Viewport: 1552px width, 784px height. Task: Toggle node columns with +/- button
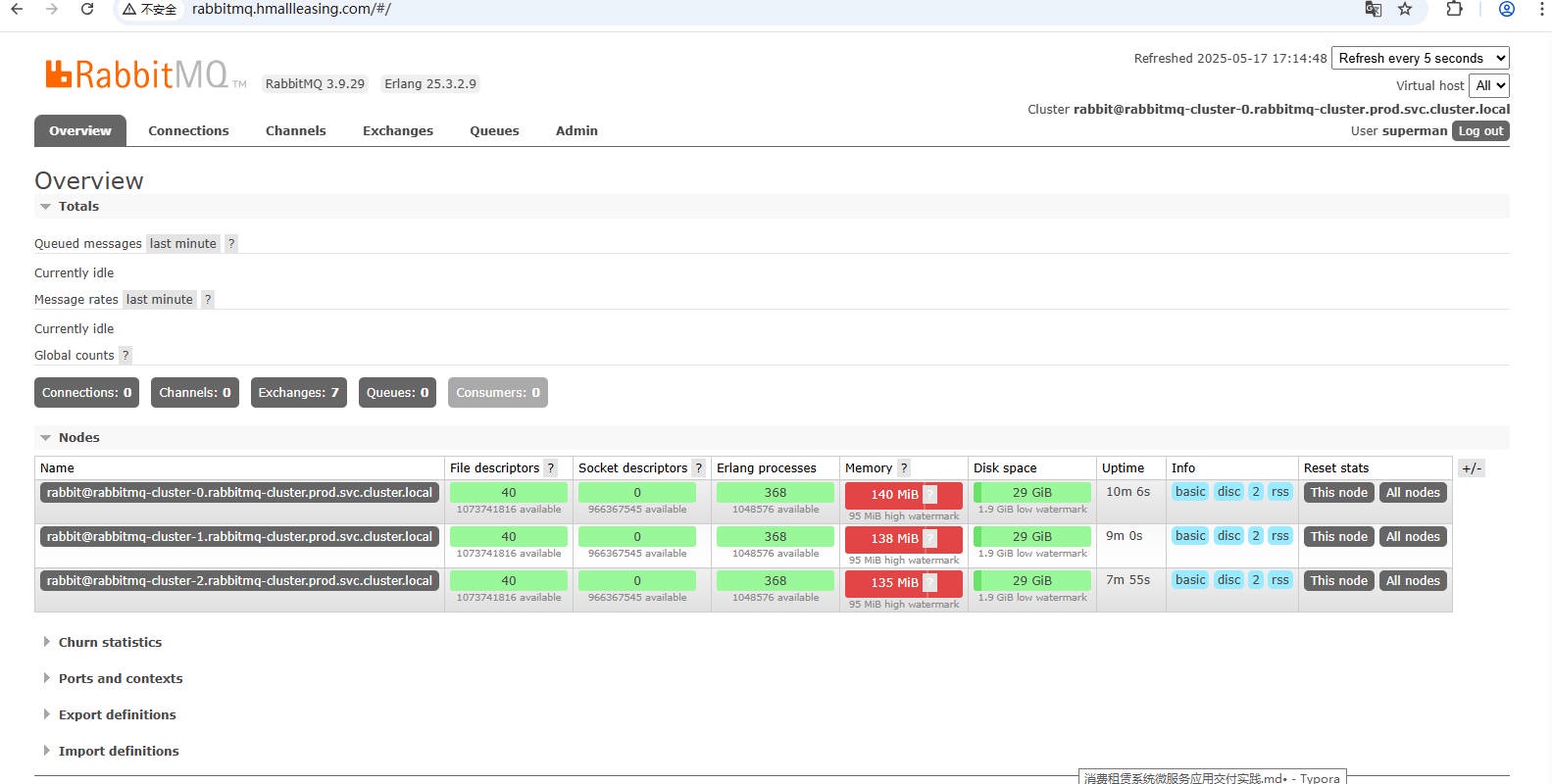[x=1471, y=468]
